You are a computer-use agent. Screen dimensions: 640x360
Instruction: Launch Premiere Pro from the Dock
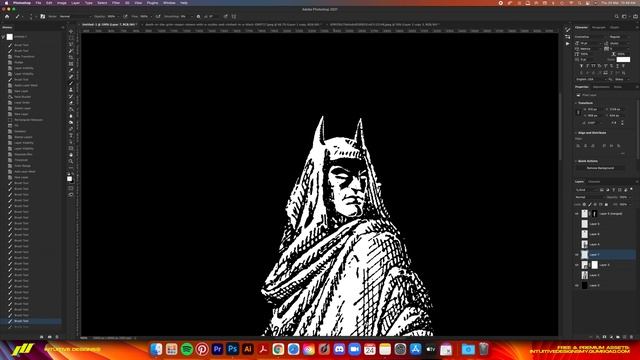(217, 349)
